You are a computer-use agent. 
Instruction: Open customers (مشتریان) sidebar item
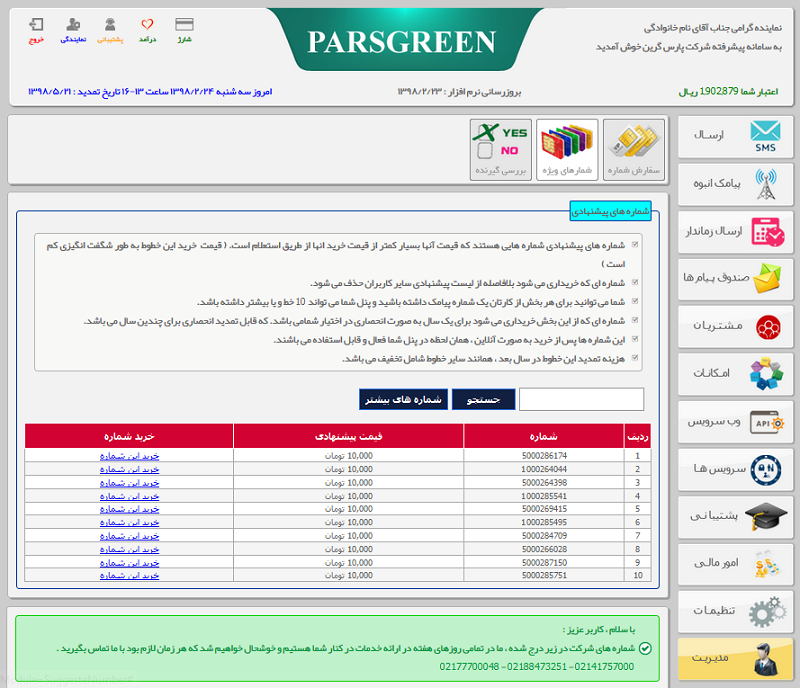click(x=735, y=327)
